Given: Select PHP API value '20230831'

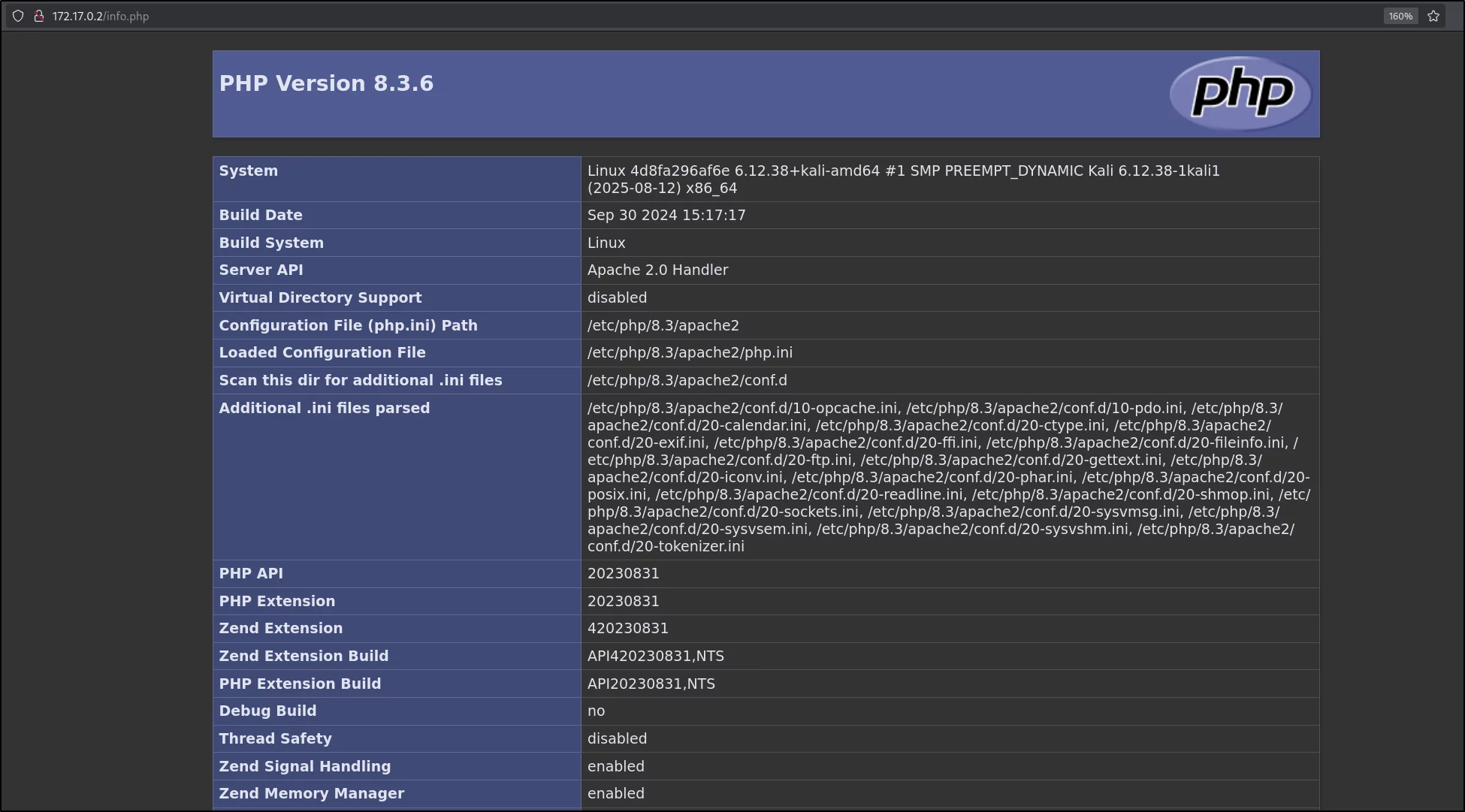Looking at the screenshot, I should click(624, 573).
